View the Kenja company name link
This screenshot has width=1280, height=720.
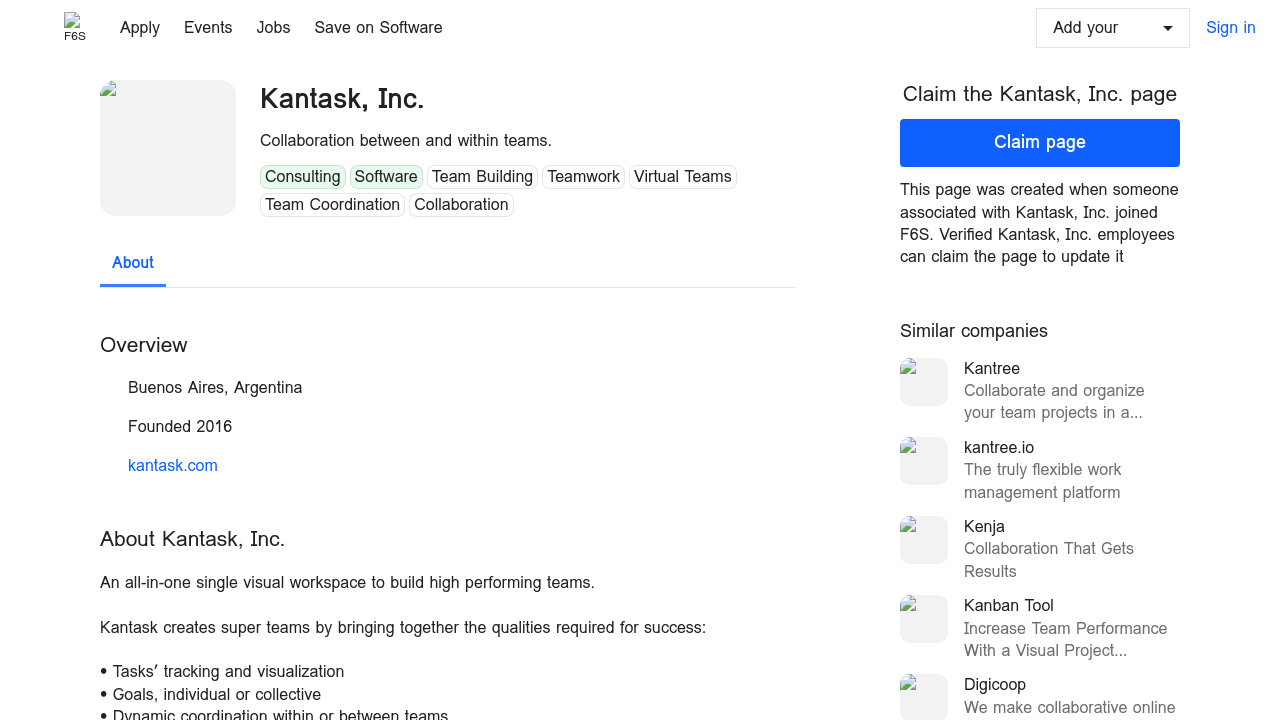pyautogui.click(x=984, y=527)
